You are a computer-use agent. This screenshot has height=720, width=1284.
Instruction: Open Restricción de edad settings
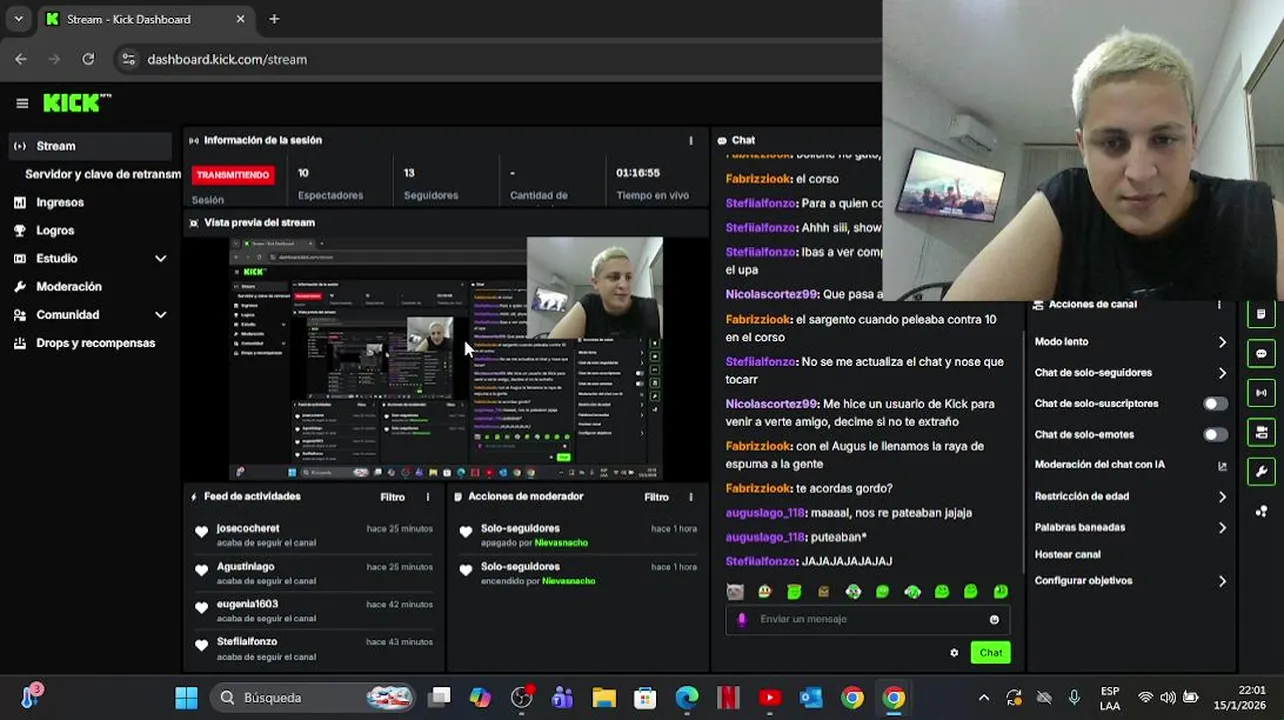click(x=1130, y=497)
